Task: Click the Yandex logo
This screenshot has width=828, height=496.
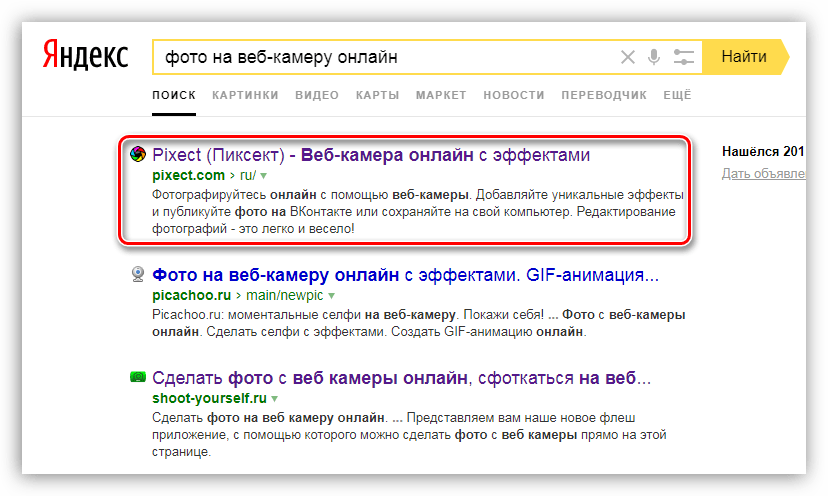Action: [x=85, y=56]
